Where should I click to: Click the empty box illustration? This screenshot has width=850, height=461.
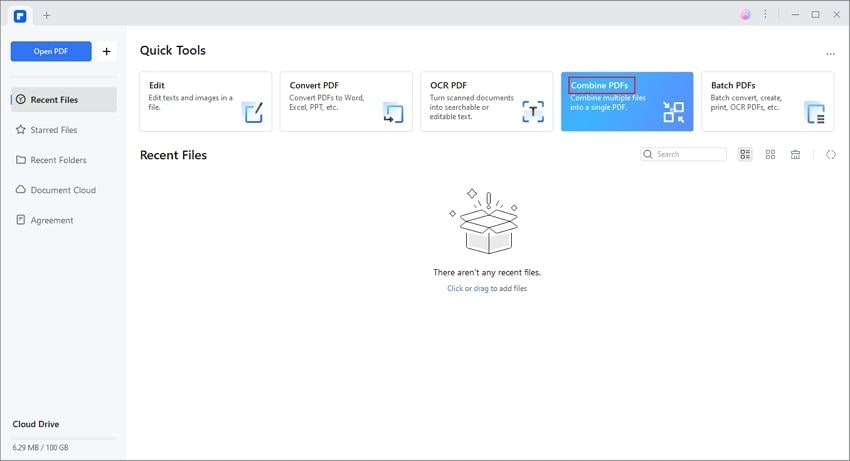(486, 221)
